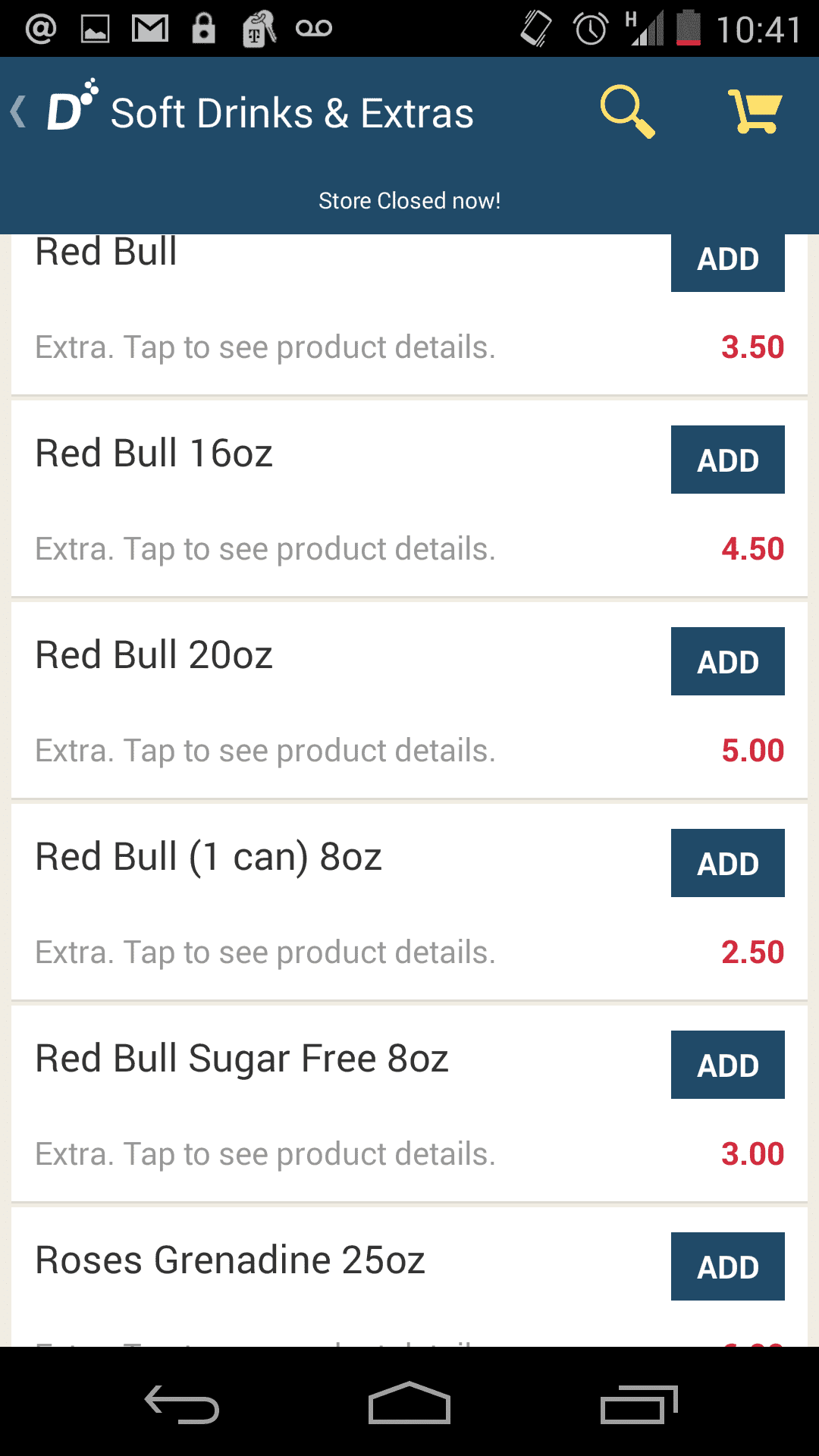Add Red Bull Sugar Free 8oz
The image size is (819, 1456).
click(x=727, y=1065)
